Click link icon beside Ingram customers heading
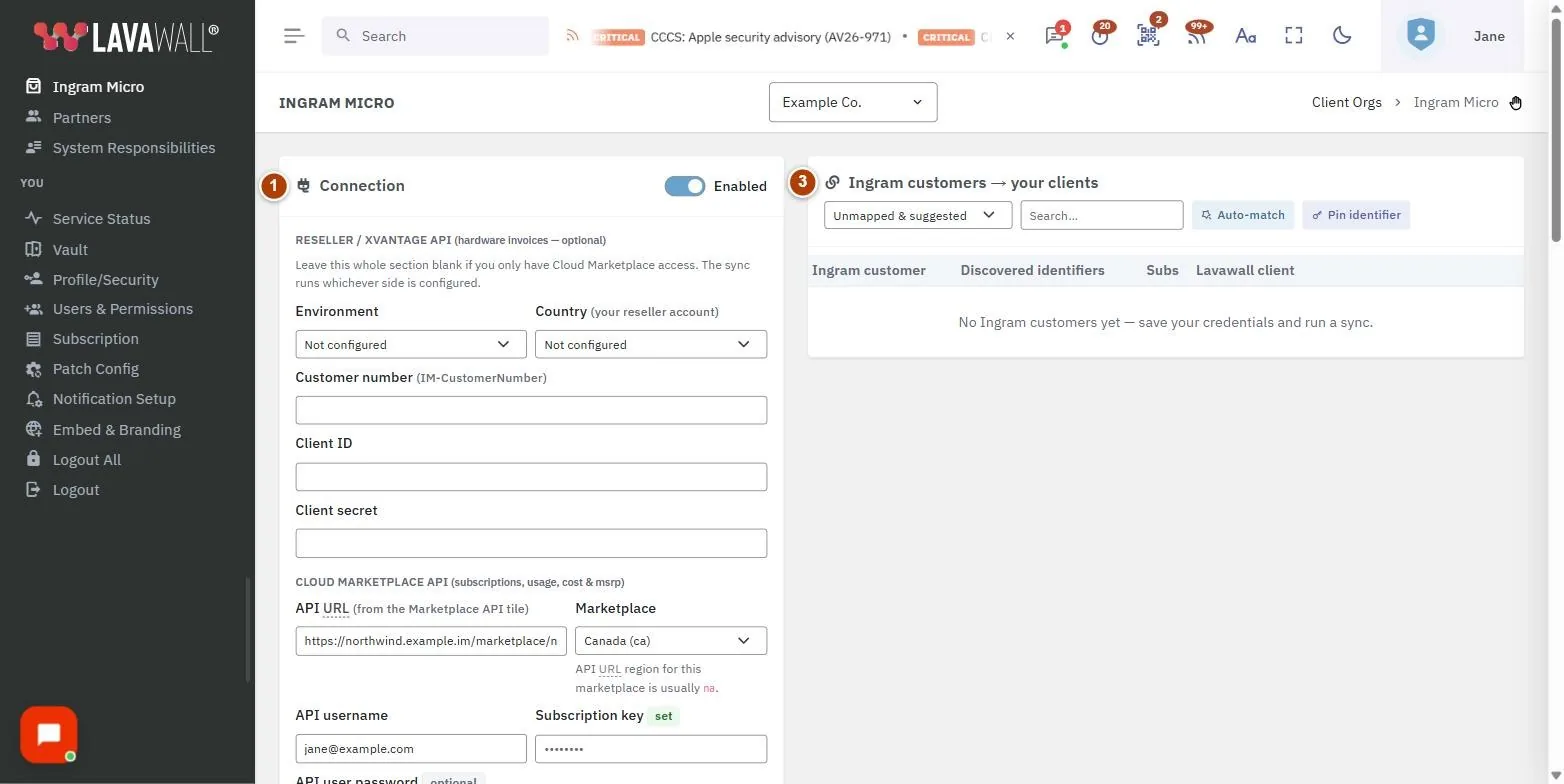The image size is (1564, 784). pyautogui.click(x=832, y=183)
